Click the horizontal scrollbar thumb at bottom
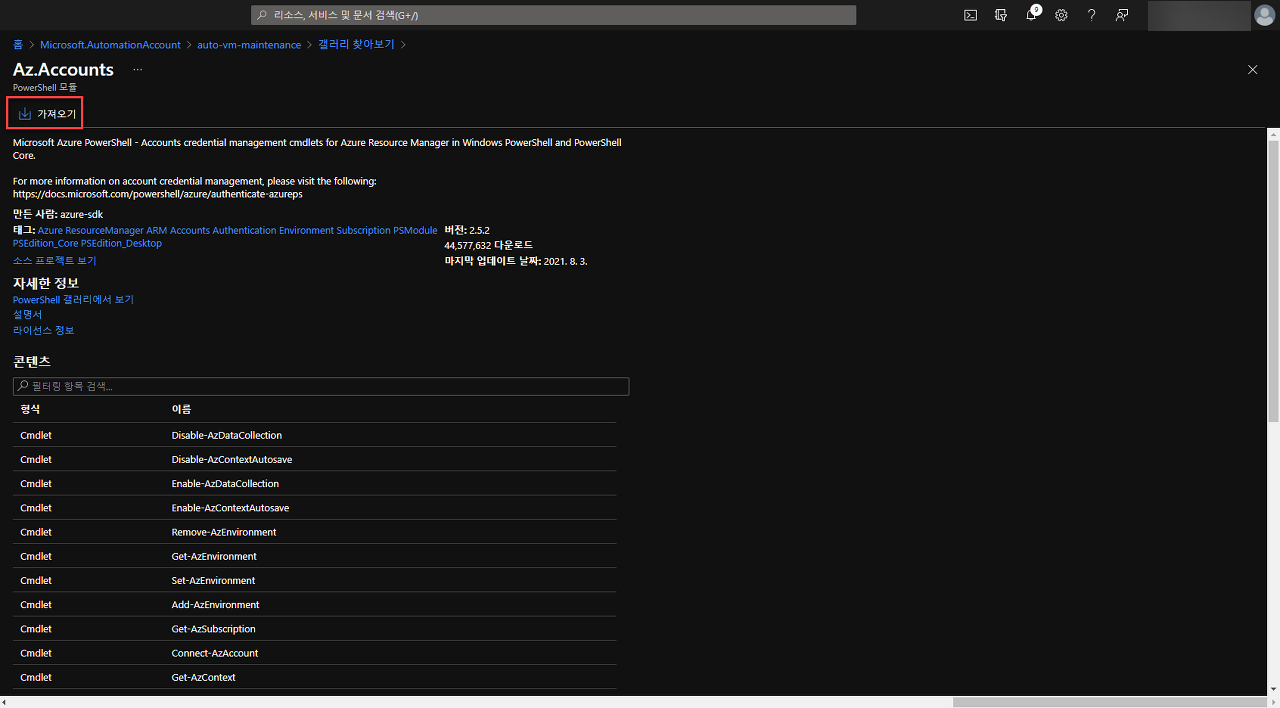This screenshot has height=708, width=1280. click(x=1110, y=702)
